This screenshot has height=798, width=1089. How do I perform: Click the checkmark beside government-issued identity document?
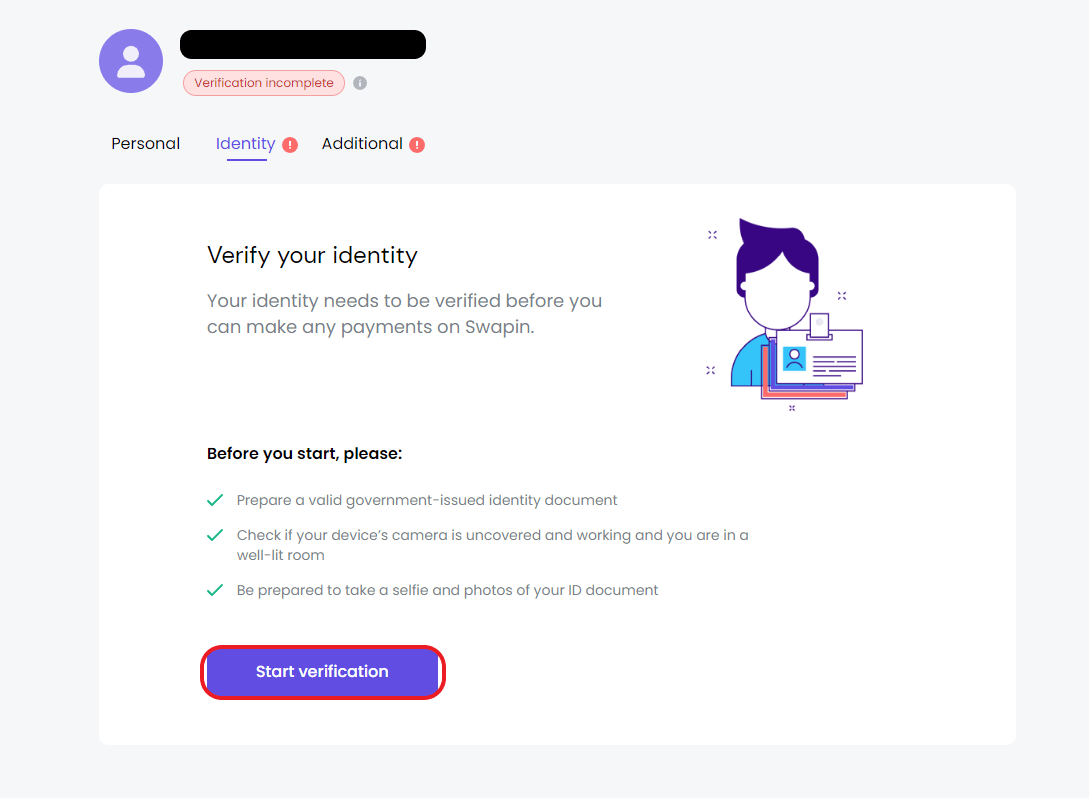(x=215, y=500)
